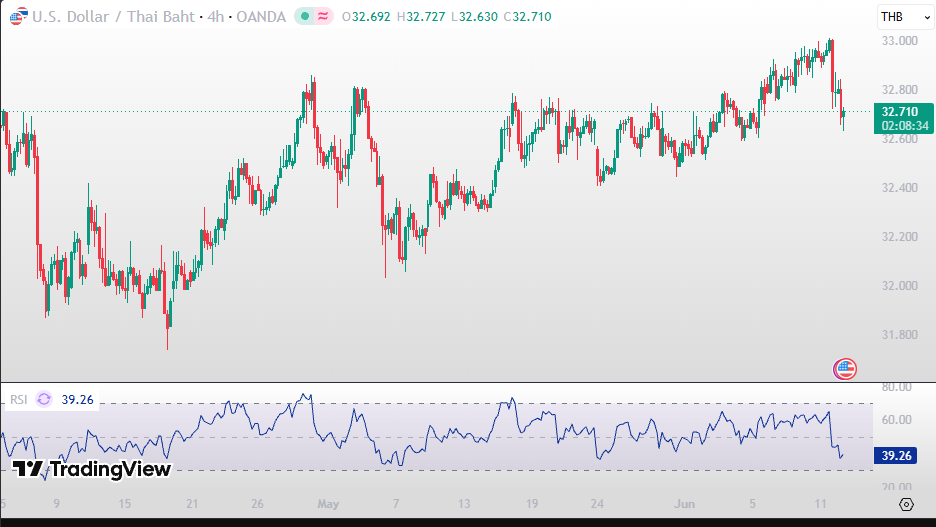Click the RSI refresh indicator icon
The width and height of the screenshot is (936, 527).
[x=44, y=399]
